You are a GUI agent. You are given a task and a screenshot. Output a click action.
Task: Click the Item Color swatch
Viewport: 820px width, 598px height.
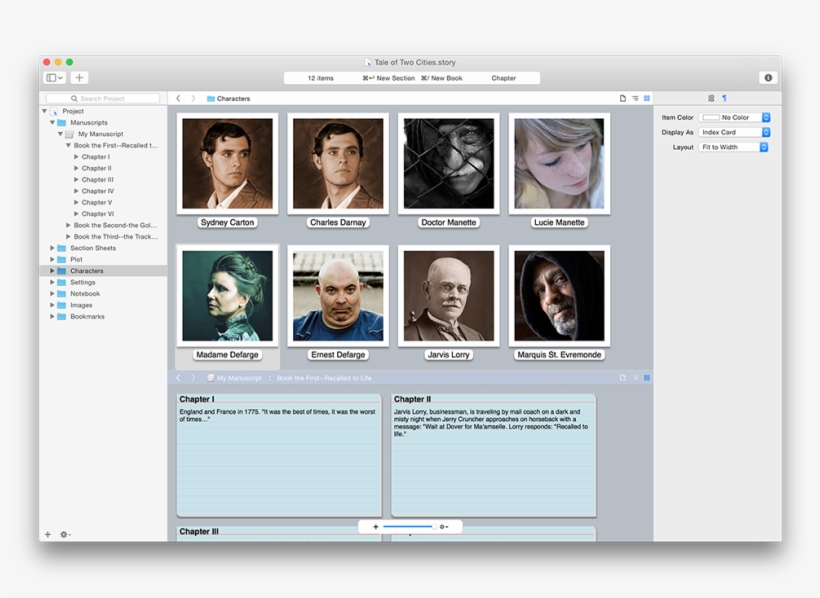[711, 118]
